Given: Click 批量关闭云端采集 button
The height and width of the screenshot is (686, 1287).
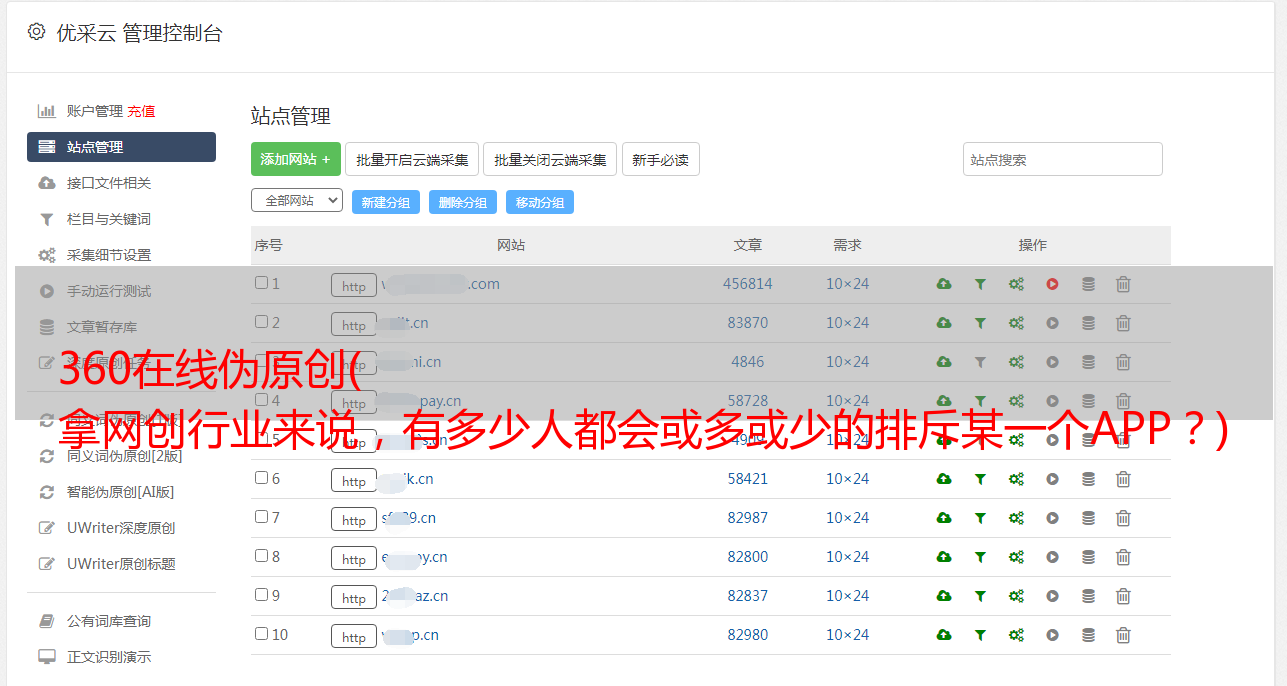Looking at the screenshot, I should (550, 159).
